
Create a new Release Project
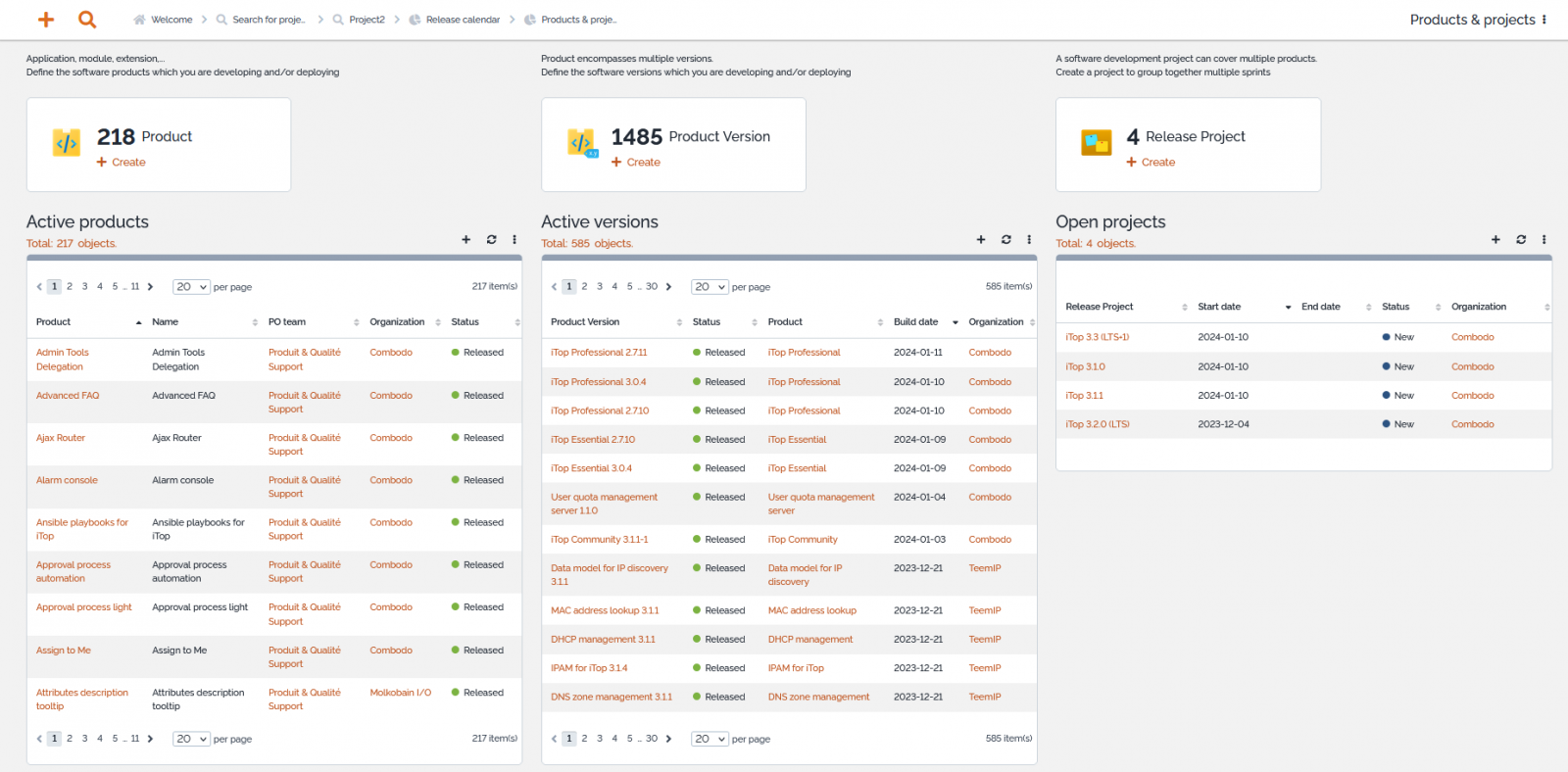(1151, 163)
